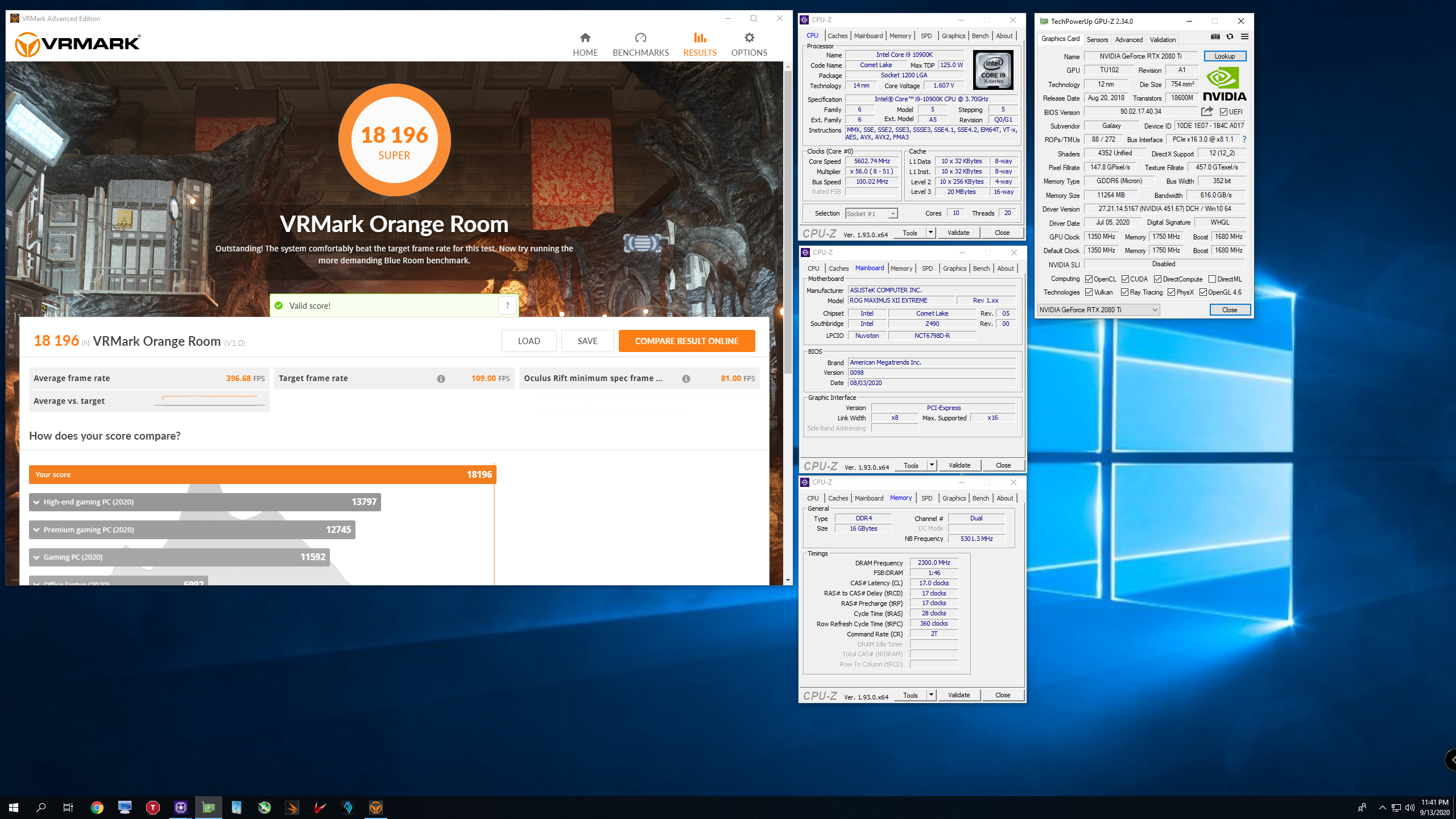Show hidden tray icons chevron
Image resolution: width=1456 pixels, height=819 pixels.
[x=1382, y=808]
